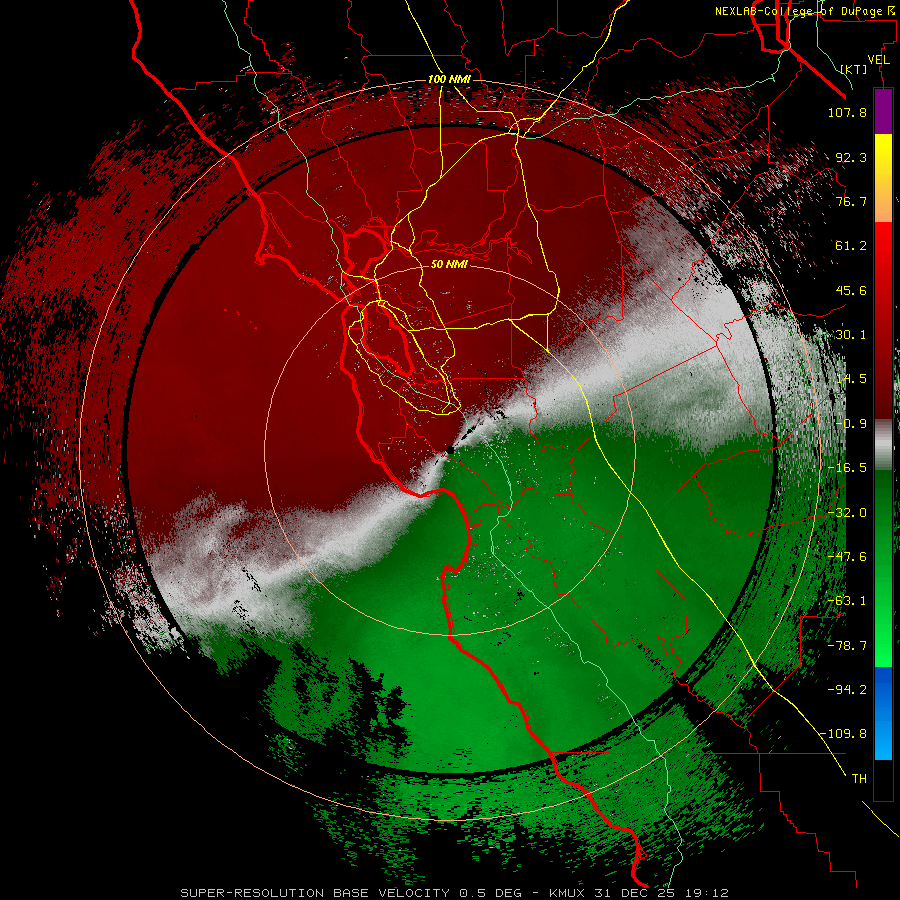
Task: Click the -94.2 velocity scale value
Action: pos(847,690)
